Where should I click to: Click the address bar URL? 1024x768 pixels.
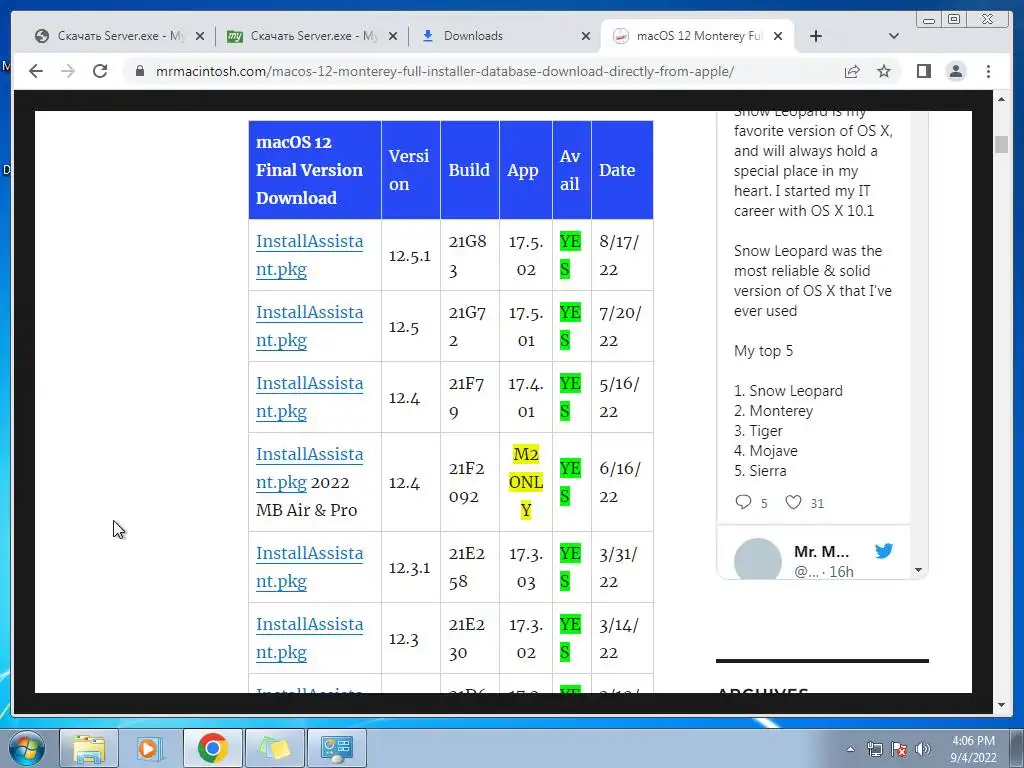(x=445, y=71)
